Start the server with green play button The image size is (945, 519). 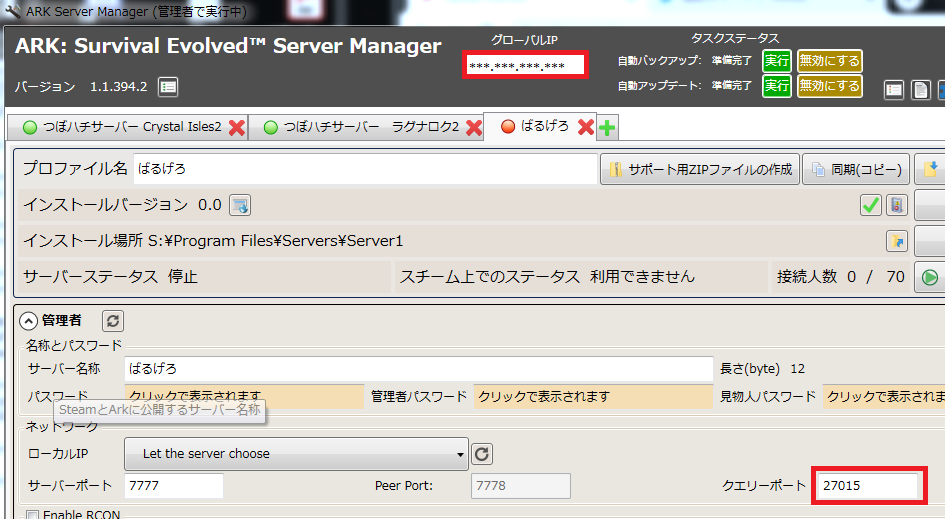click(x=930, y=277)
